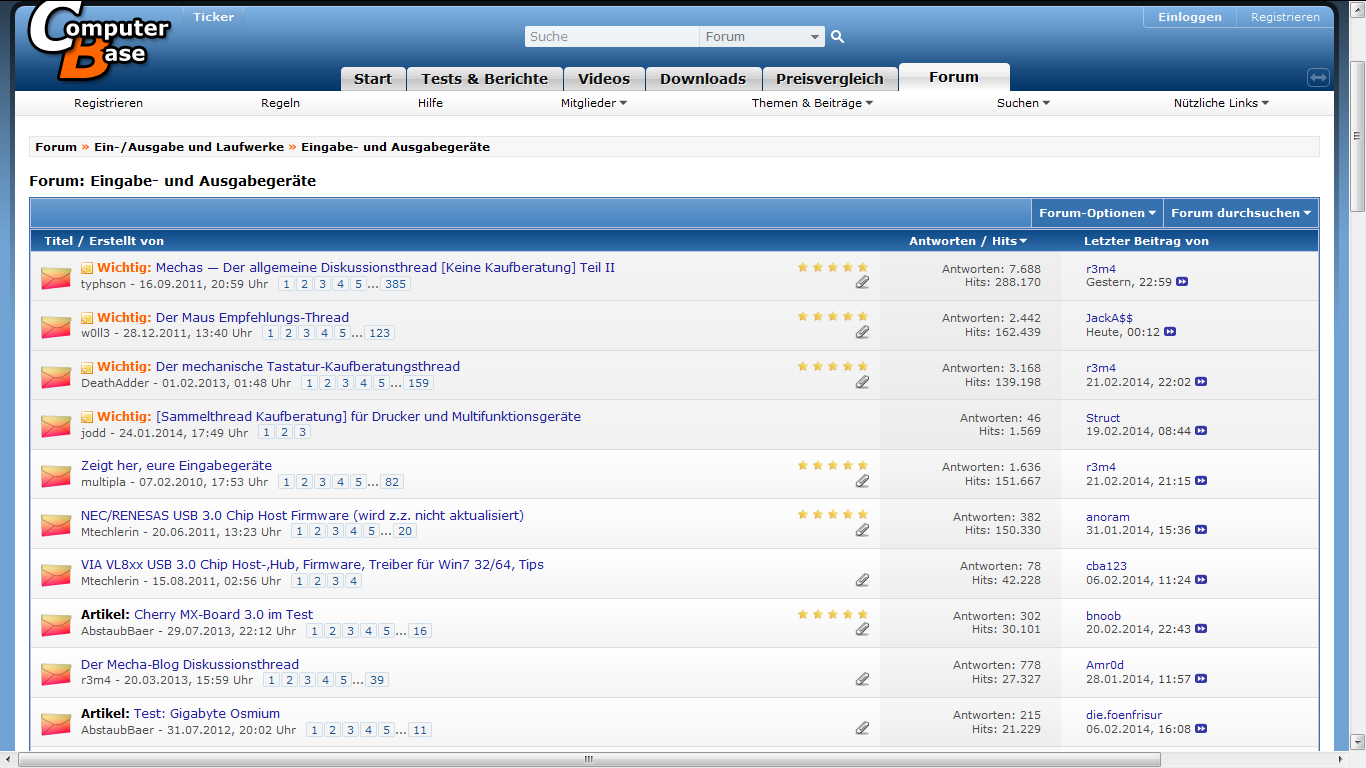Open profile of last poster JackA$$
This screenshot has height=768, width=1366.
click(1109, 318)
